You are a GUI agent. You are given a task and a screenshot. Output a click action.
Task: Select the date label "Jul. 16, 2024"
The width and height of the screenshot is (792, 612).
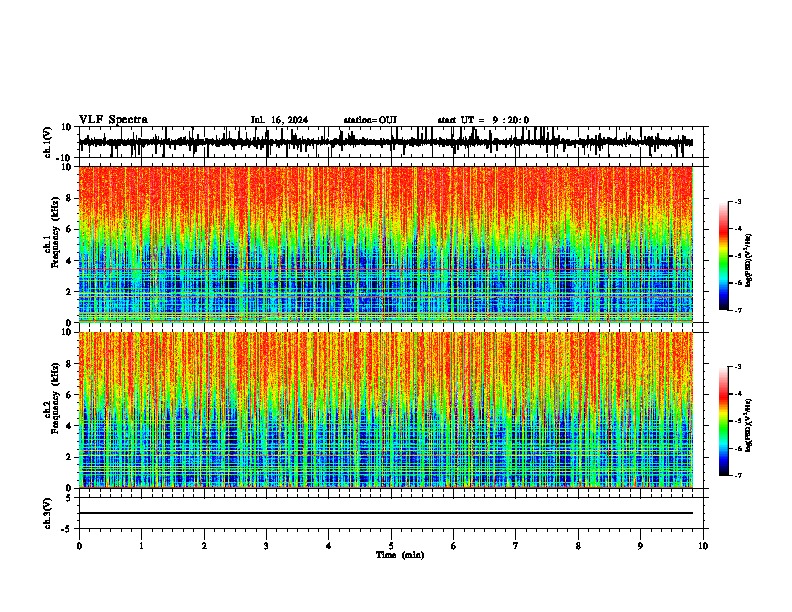click(x=279, y=120)
